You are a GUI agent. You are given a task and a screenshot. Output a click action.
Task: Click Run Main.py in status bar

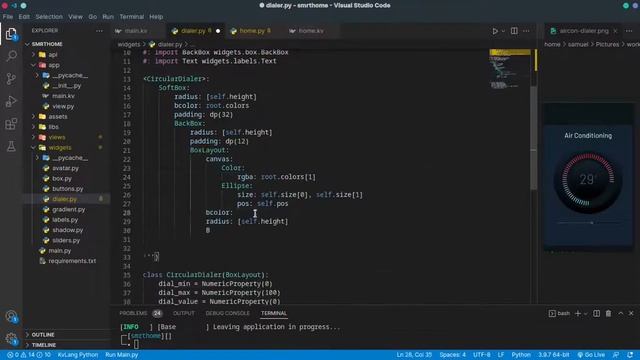pyautogui.click(x=122, y=355)
